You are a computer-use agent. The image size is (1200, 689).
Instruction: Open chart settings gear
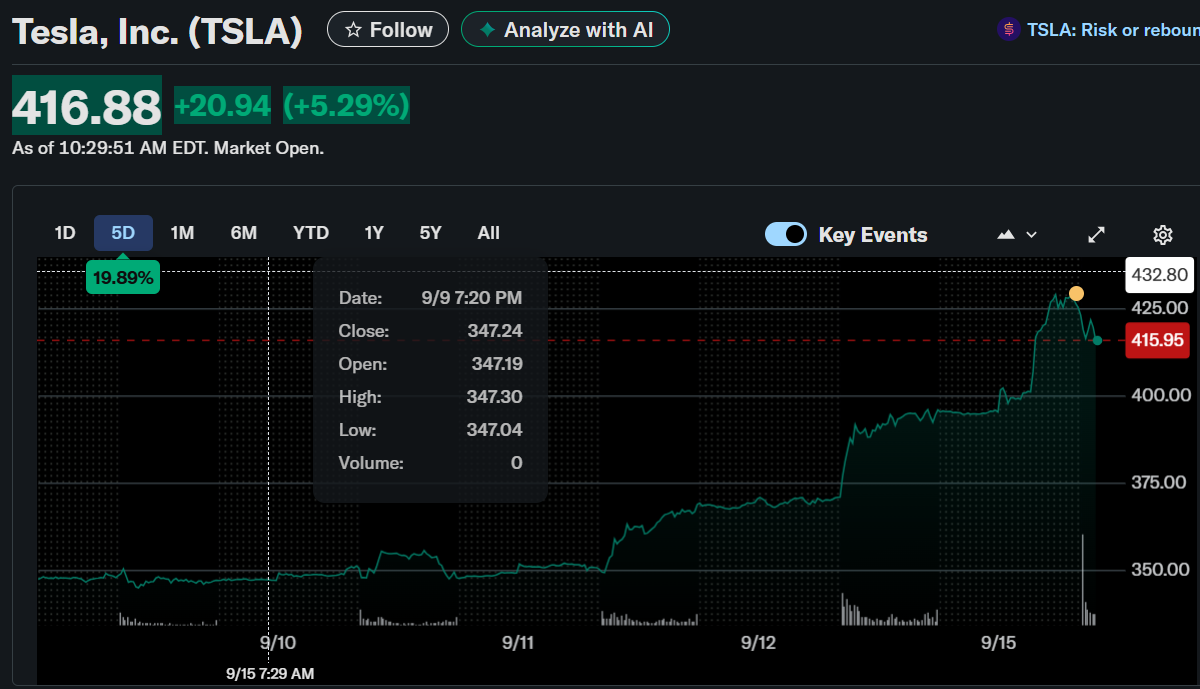[1162, 235]
